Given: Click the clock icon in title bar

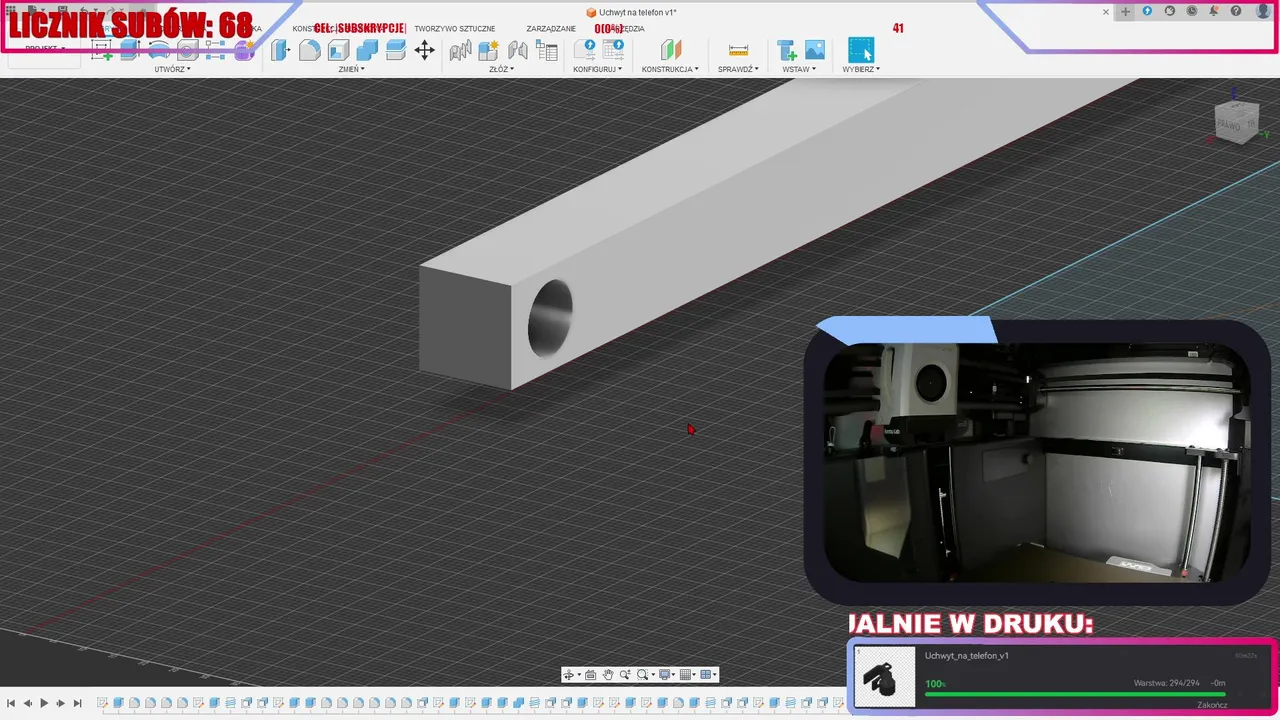Looking at the screenshot, I should [x=1192, y=11].
